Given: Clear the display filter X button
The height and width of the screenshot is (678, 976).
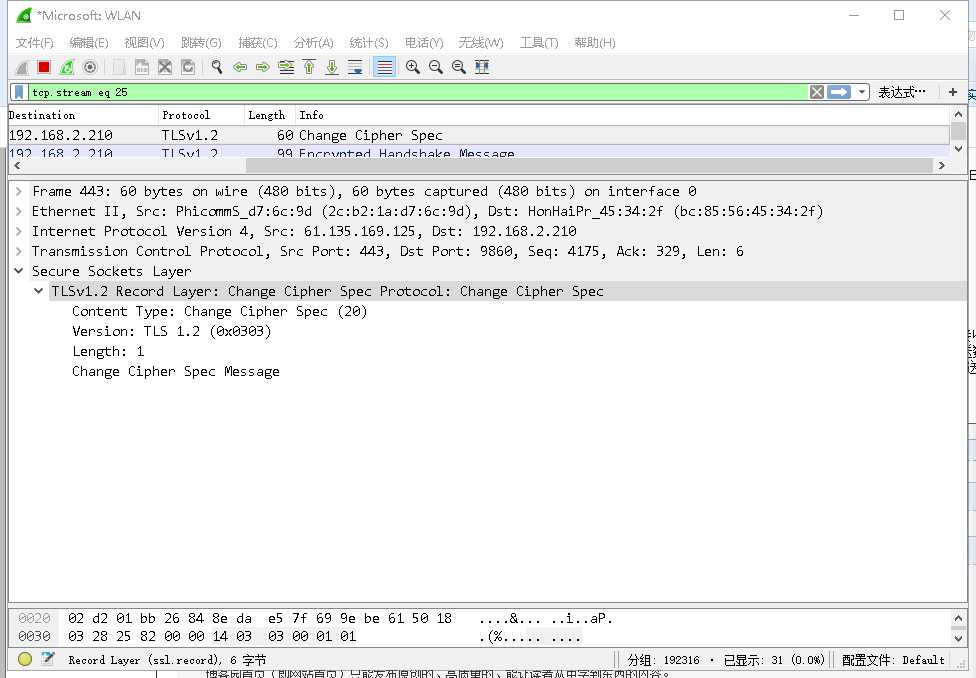Looking at the screenshot, I should (x=817, y=92).
